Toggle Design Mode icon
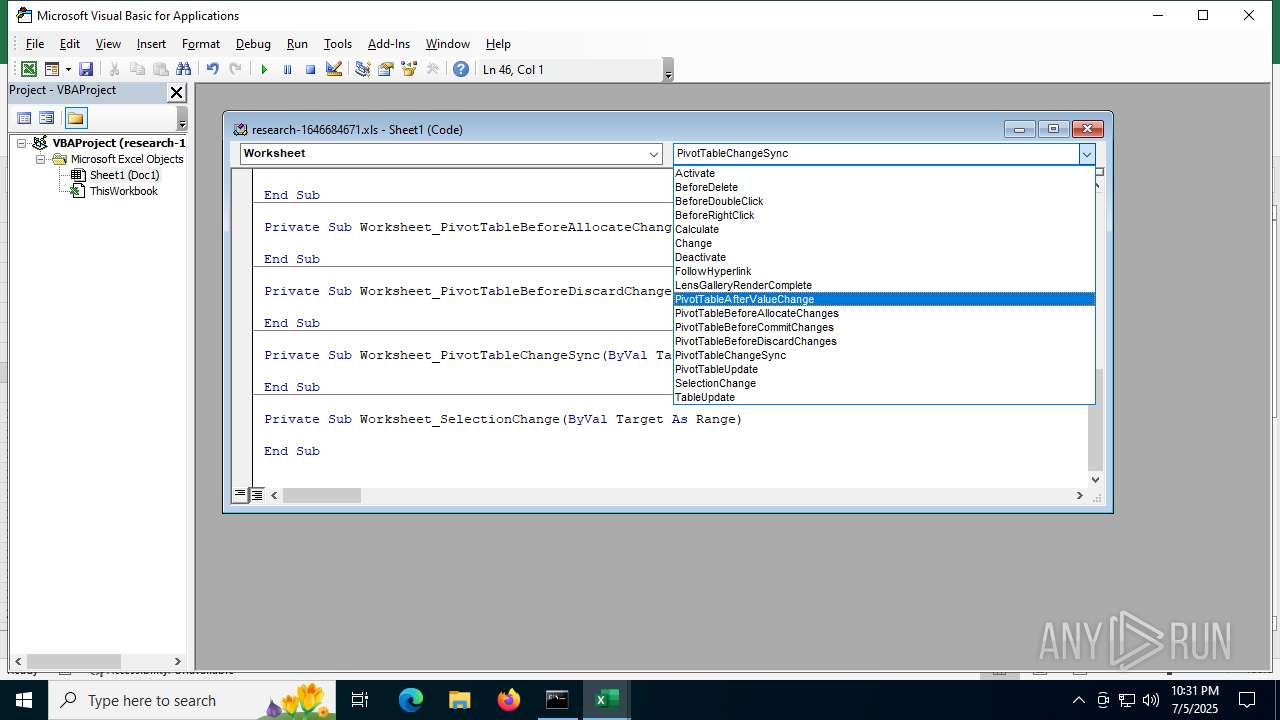The width and height of the screenshot is (1280, 720). 334,69
